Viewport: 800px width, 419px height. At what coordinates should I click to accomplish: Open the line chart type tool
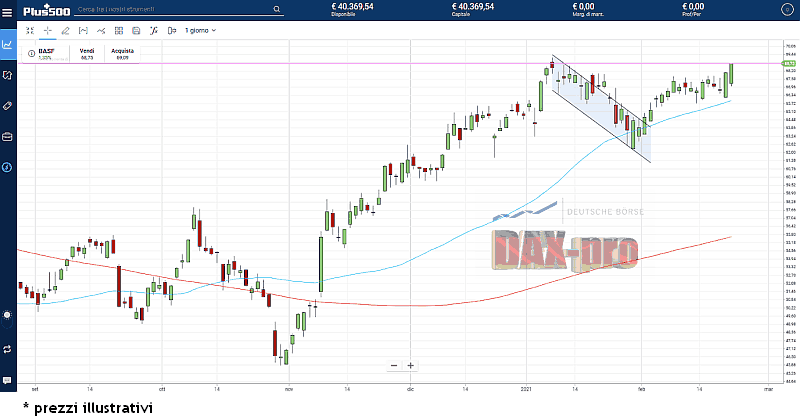click(101, 31)
